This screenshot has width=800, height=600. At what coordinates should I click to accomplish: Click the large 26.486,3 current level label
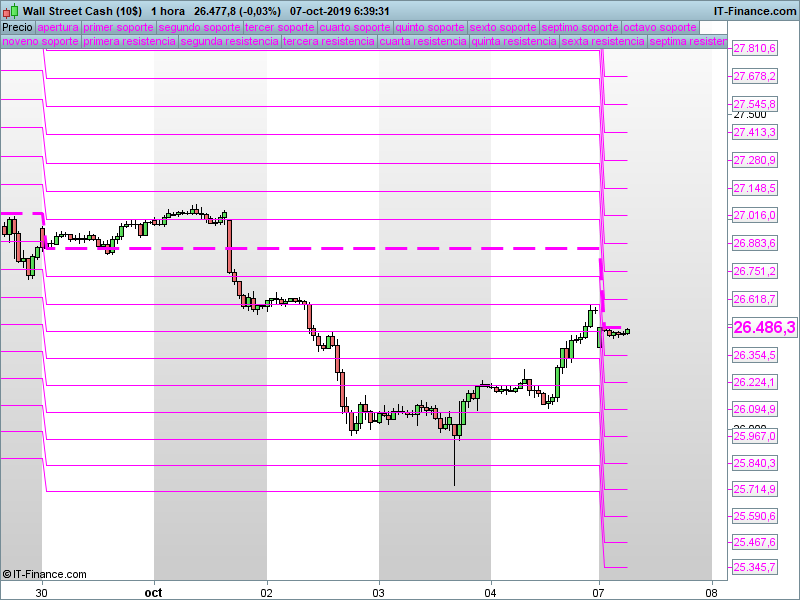pos(764,328)
